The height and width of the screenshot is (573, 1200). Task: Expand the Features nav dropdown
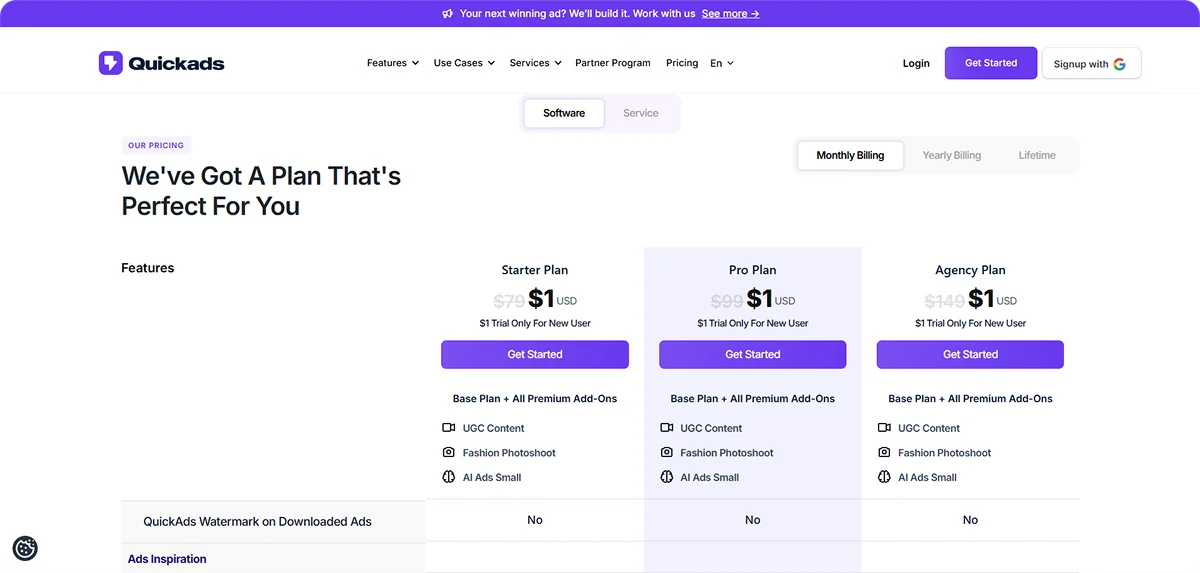[x=393, y=63]
